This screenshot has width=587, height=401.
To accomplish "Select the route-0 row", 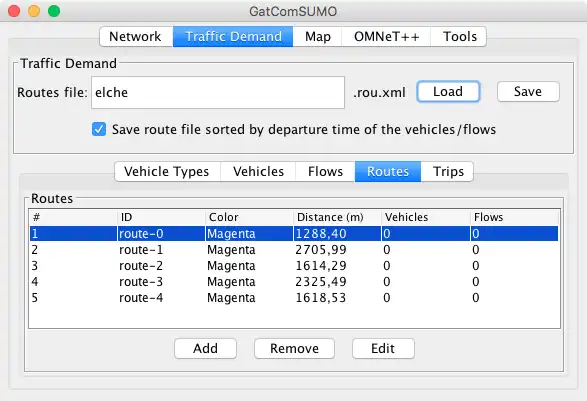I will [294, 234].
